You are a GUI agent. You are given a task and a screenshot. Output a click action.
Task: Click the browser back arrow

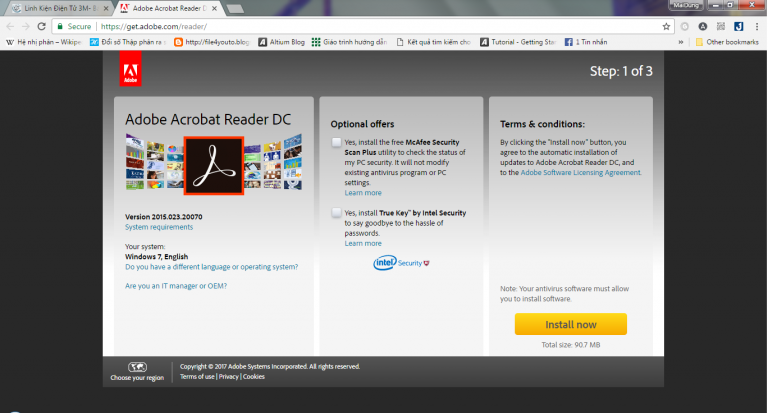tap(10, 26)
